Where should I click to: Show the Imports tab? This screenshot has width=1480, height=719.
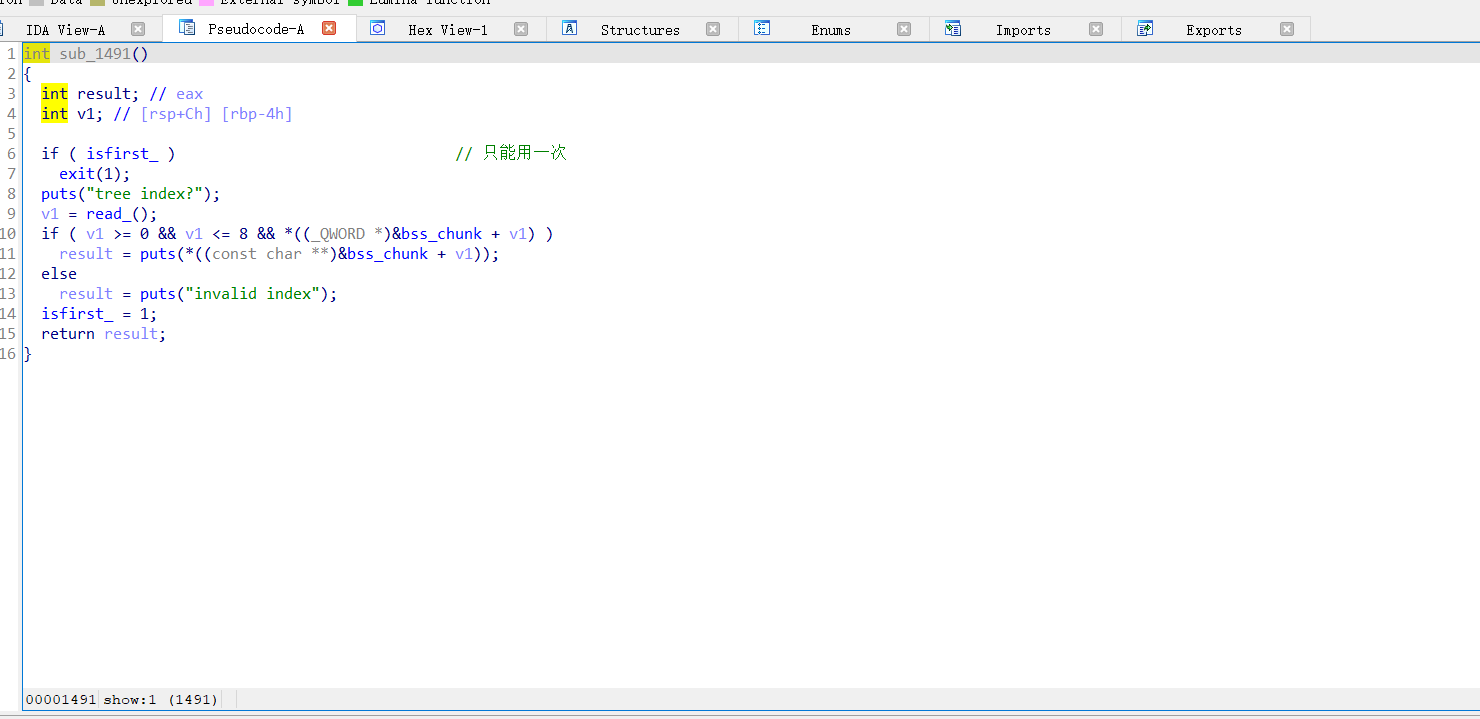click(1023, 30)
